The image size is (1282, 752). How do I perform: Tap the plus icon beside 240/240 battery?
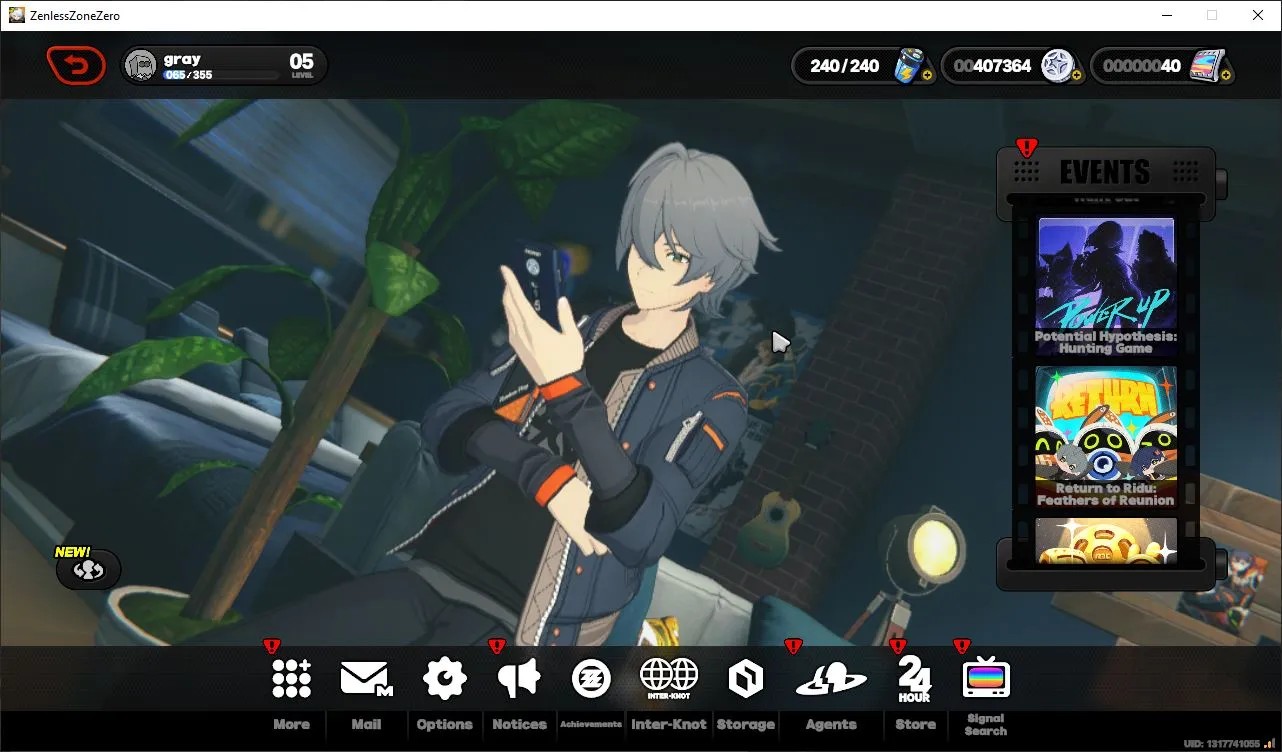(927, 75)
